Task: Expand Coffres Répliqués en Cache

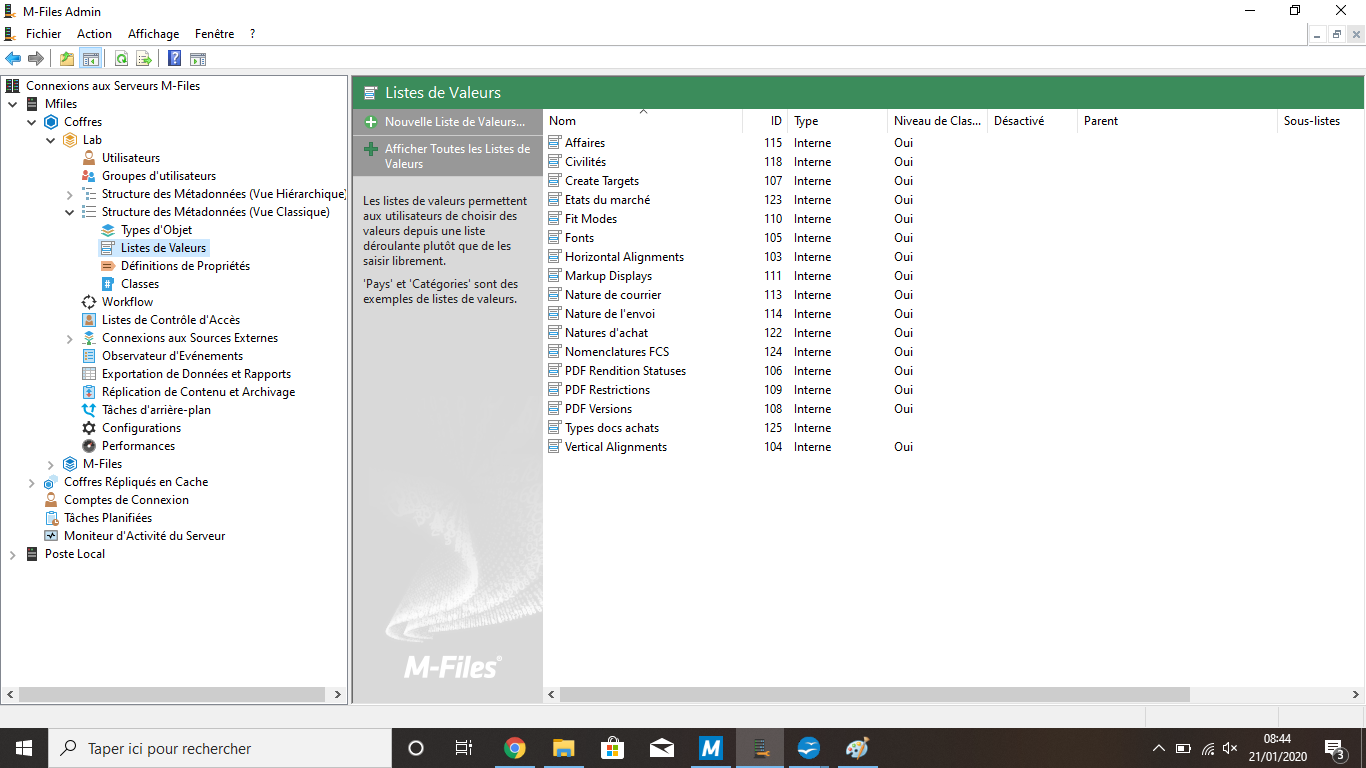Action: click(x=32, y=482)
